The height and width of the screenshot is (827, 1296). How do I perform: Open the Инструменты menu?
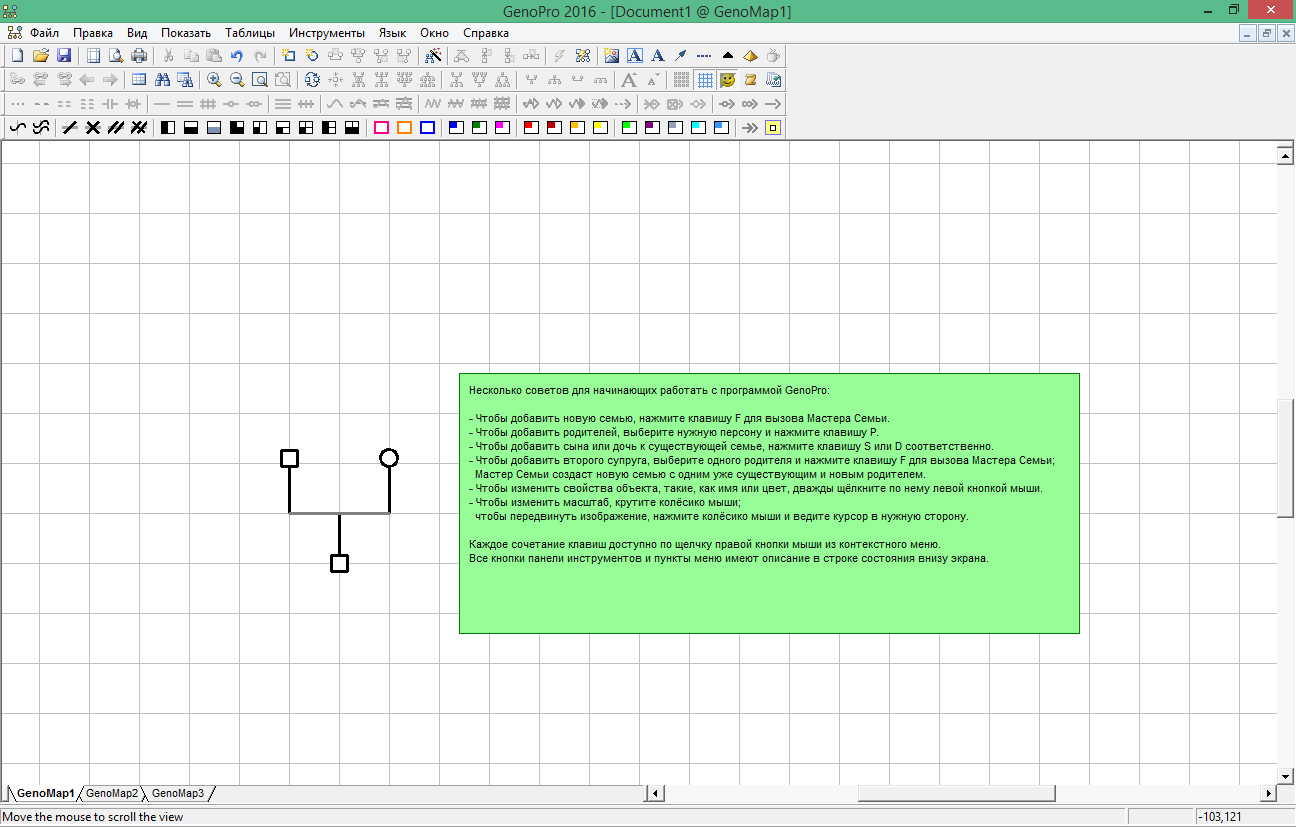(x=327, y=33)
